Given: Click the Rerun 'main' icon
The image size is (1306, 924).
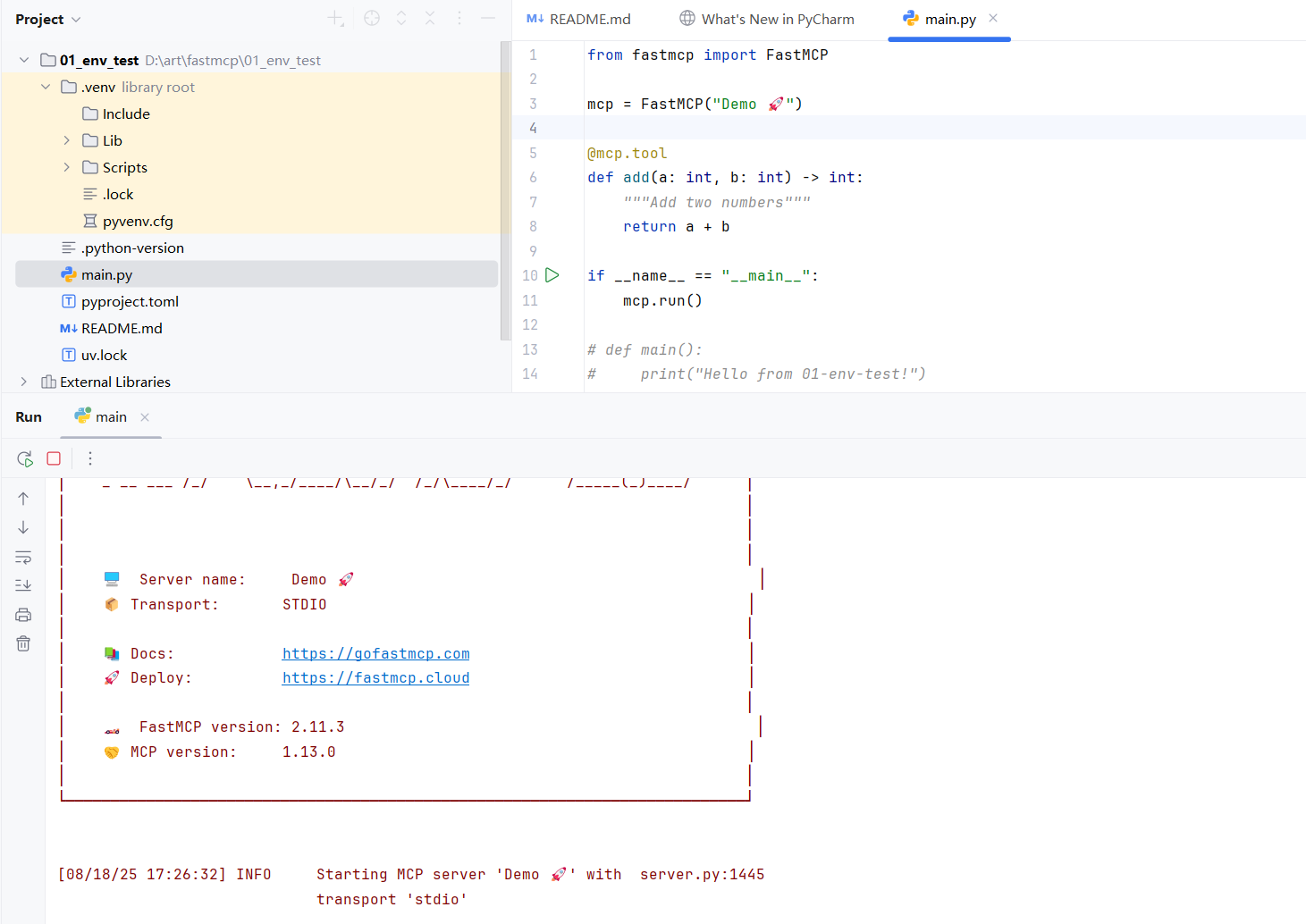Looking at the screenshot, I should pos(25,458).
